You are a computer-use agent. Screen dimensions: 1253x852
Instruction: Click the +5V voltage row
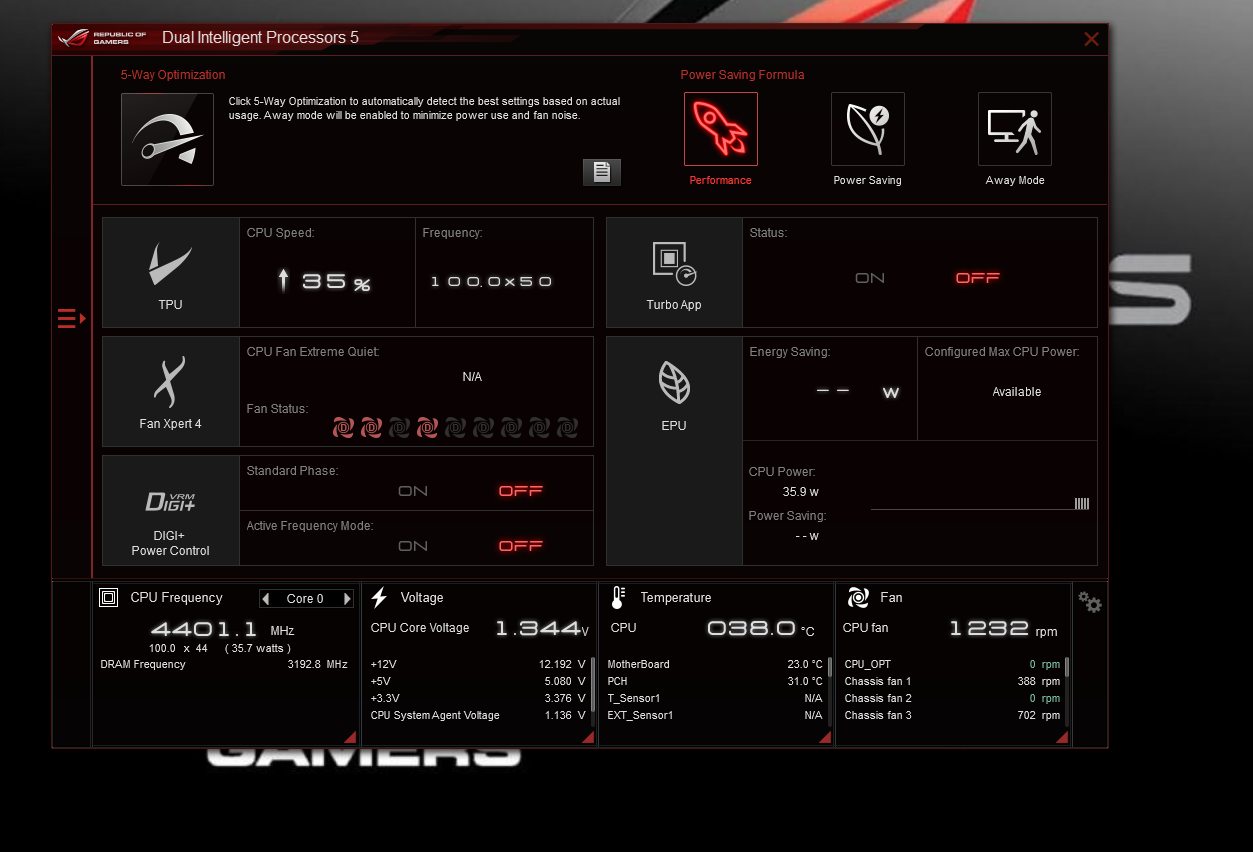478,681
